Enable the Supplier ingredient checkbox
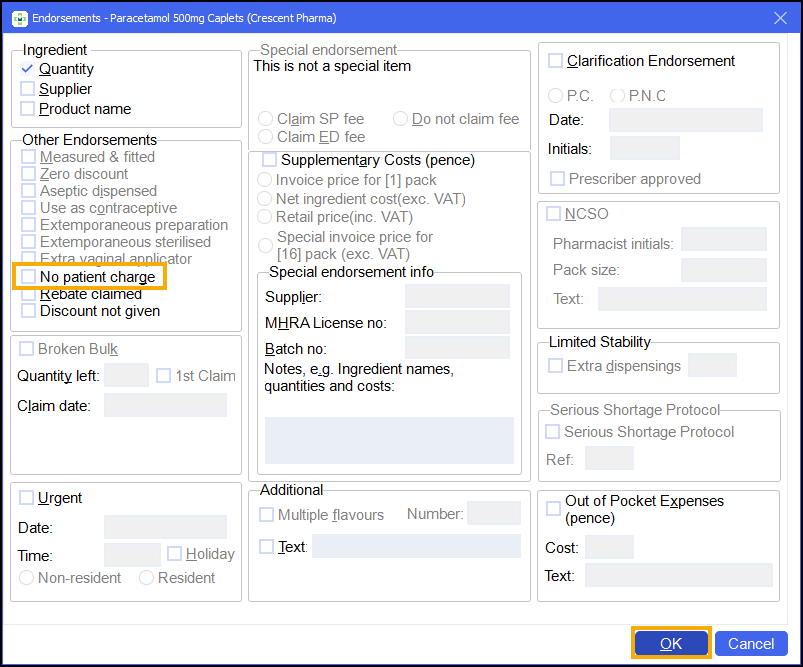Viewport: 803px width, 667px height. point(28,89)
